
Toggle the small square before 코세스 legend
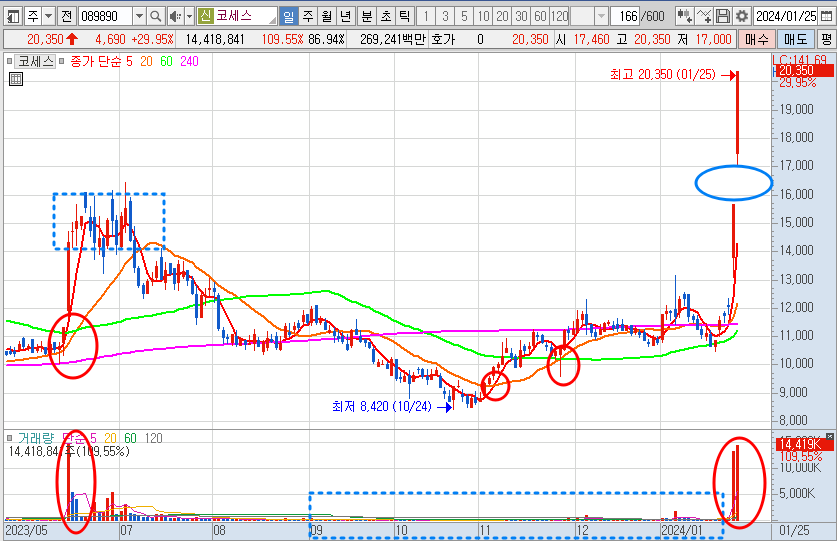(9, 61)
